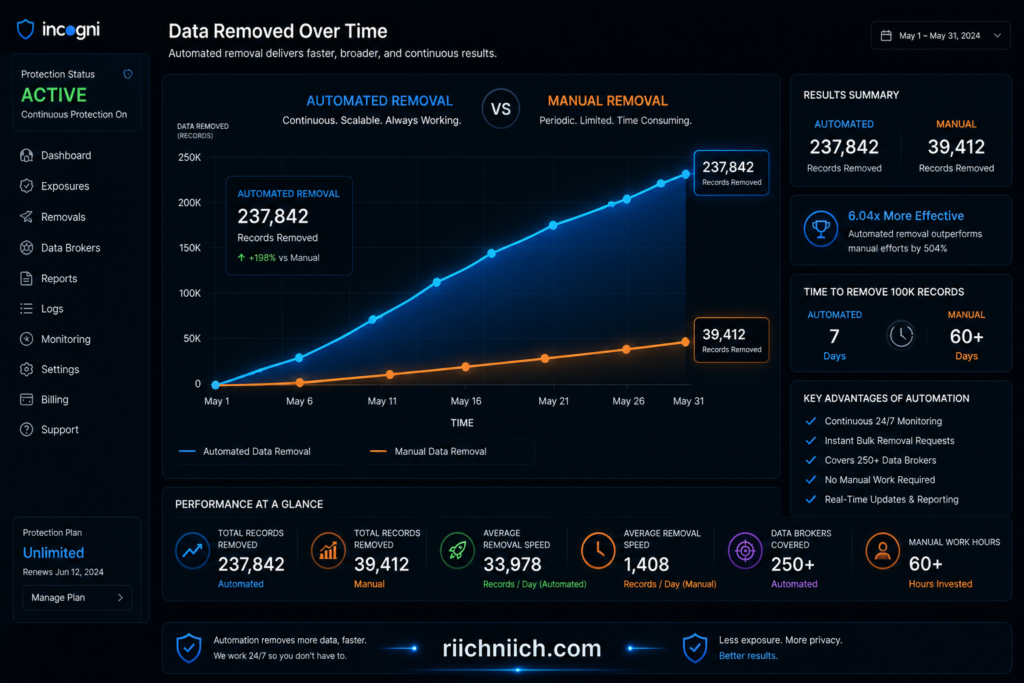Open Monitoring from sidebar label
Image resolution: width=1024 pixels, height=683 pixels.
pyautogui.click(x=66, y=339)
